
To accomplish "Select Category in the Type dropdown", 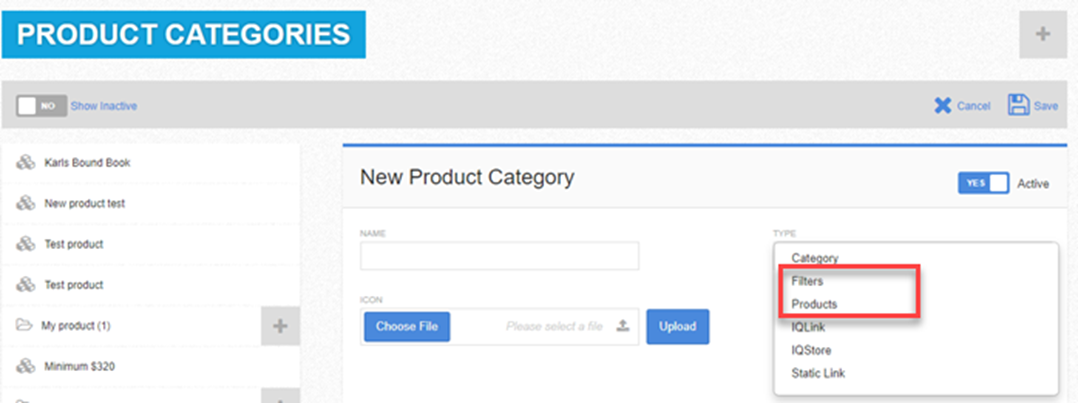I will [x=815, y=259].
